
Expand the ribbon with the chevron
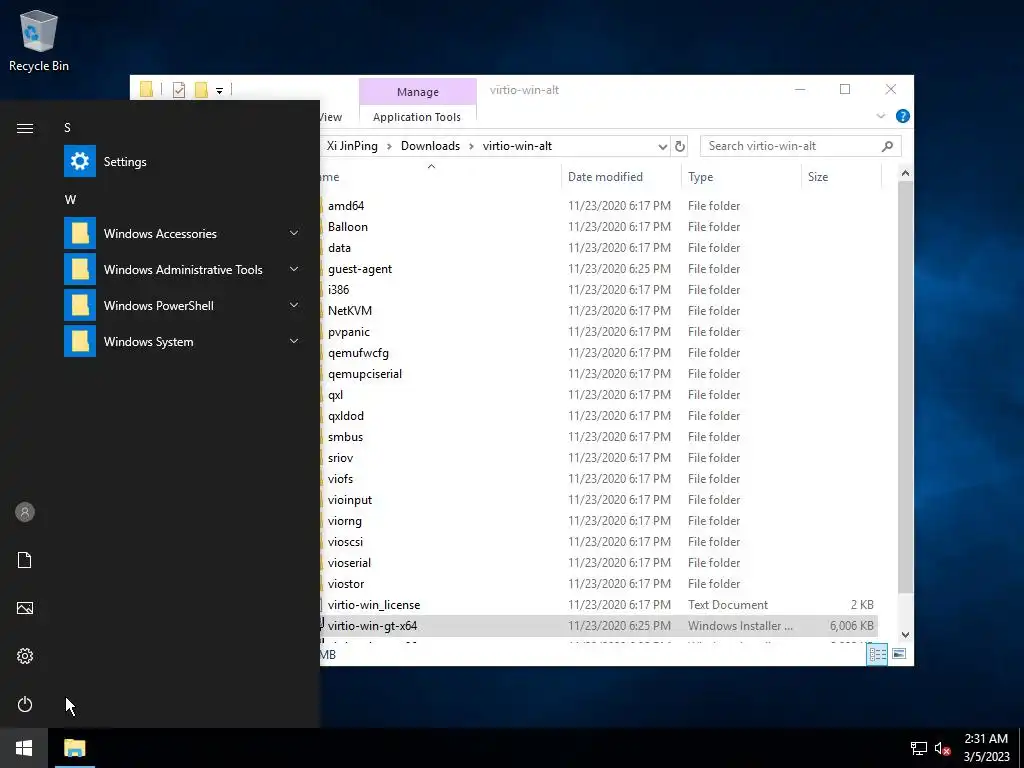[x=880, y=116]
